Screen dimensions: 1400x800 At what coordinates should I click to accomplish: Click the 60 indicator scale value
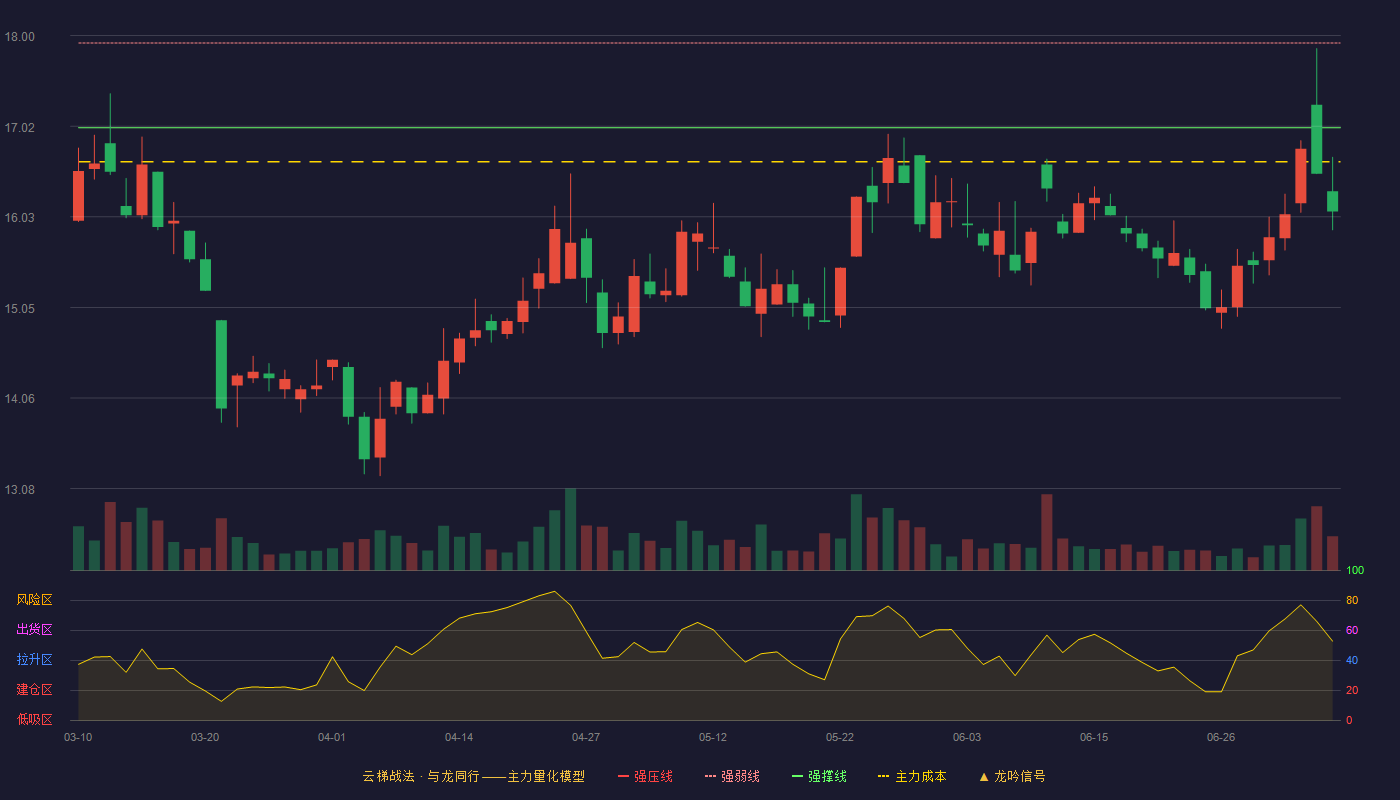(1352, 630)
